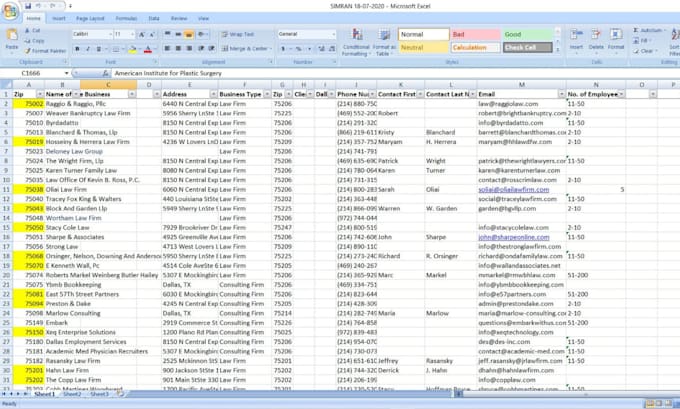Image resolution: width=680 pixels, height=409 pixels.
Task: Pick the red Font Color button
Action: (x=147, y=49)
